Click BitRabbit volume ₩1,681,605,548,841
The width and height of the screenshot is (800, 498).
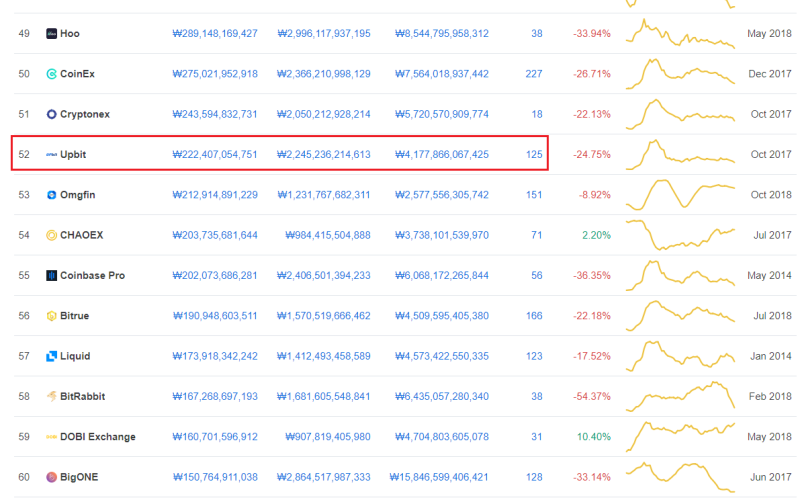[323, 396]
